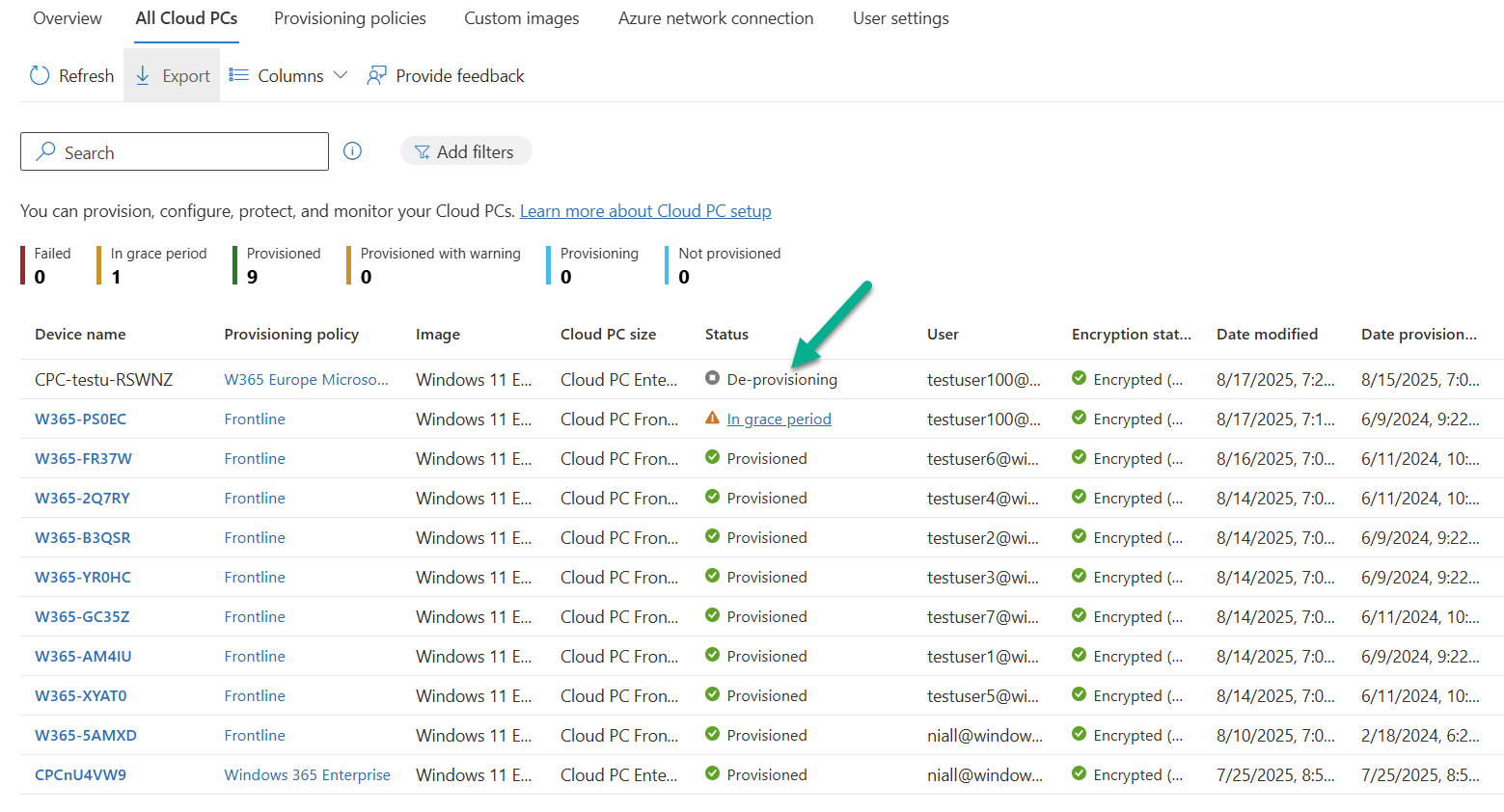Open the W365-5AMXD device link

coord(86,736)
